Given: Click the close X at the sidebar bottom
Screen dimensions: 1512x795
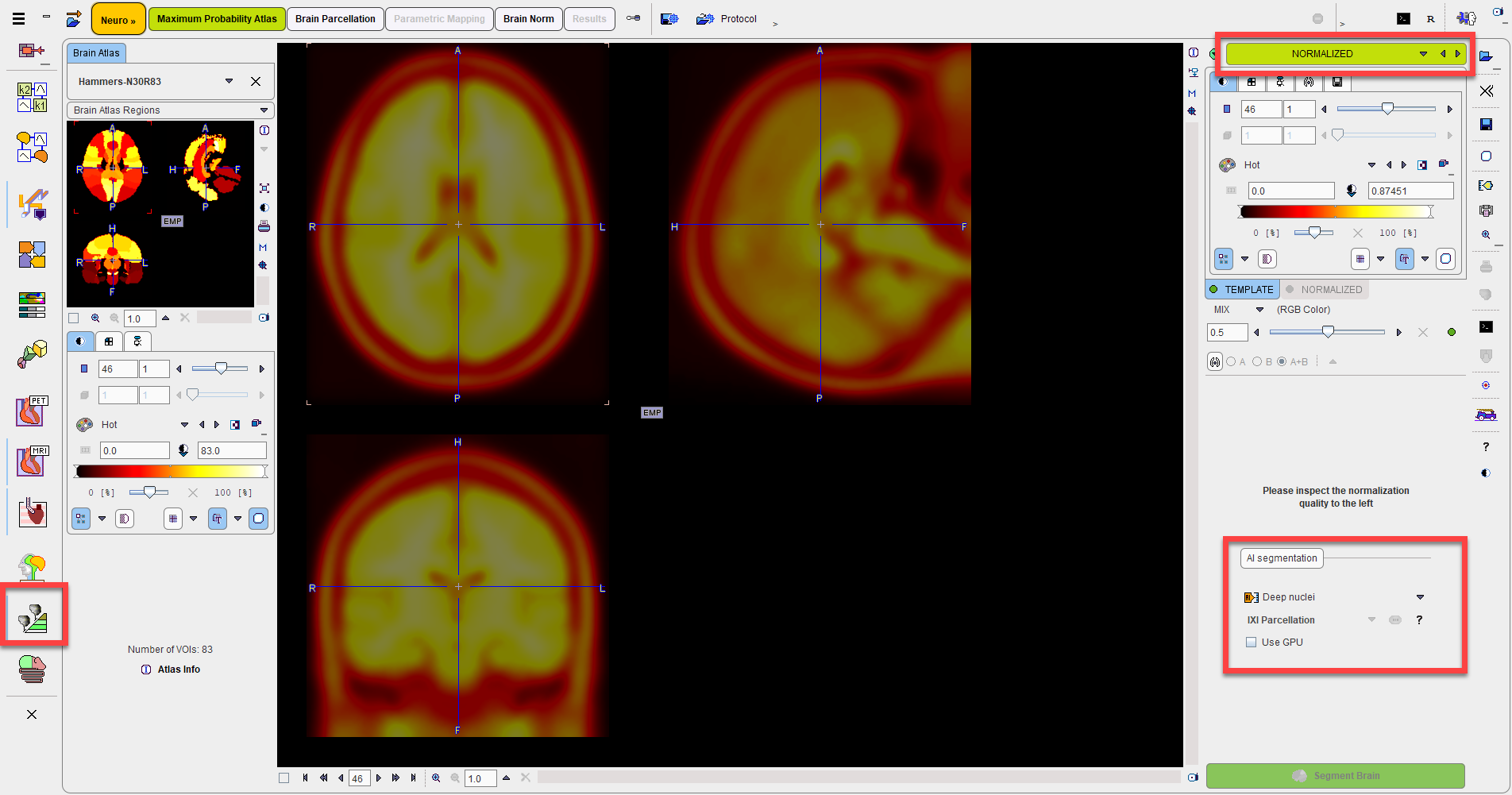Looking at the screenshot, I should click(x=32, y=715).
